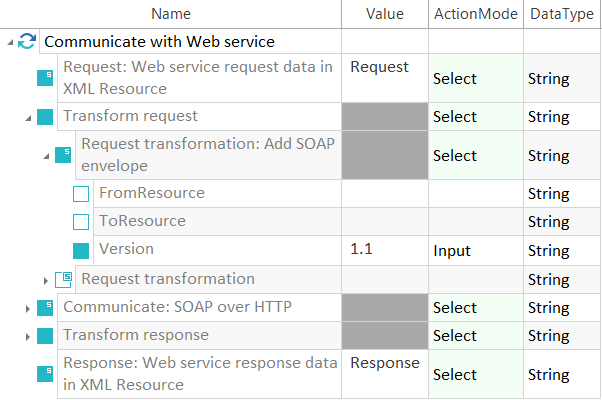Image resolution: width=602 pixels, height=400 pixels.
Task: Click the ActionMode column header
Action: [476, 14]
